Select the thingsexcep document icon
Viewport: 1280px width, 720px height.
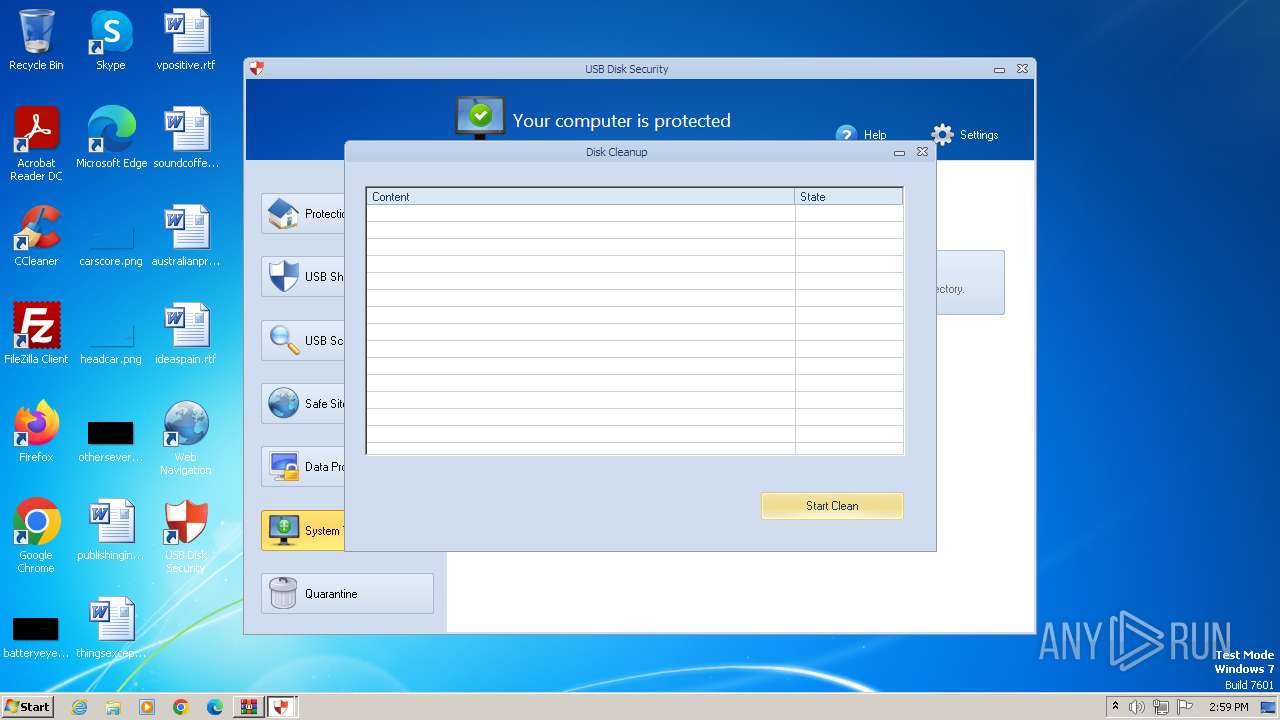[x=110, y=628]
